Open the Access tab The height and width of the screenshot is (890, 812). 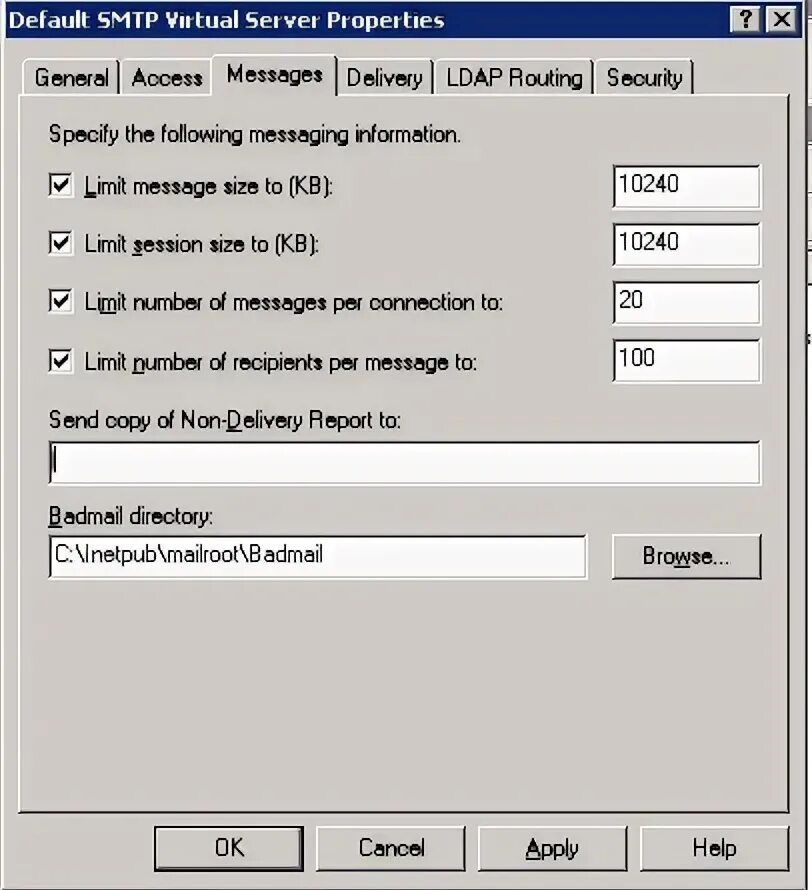pyautogui.click(x=167, y=77)
